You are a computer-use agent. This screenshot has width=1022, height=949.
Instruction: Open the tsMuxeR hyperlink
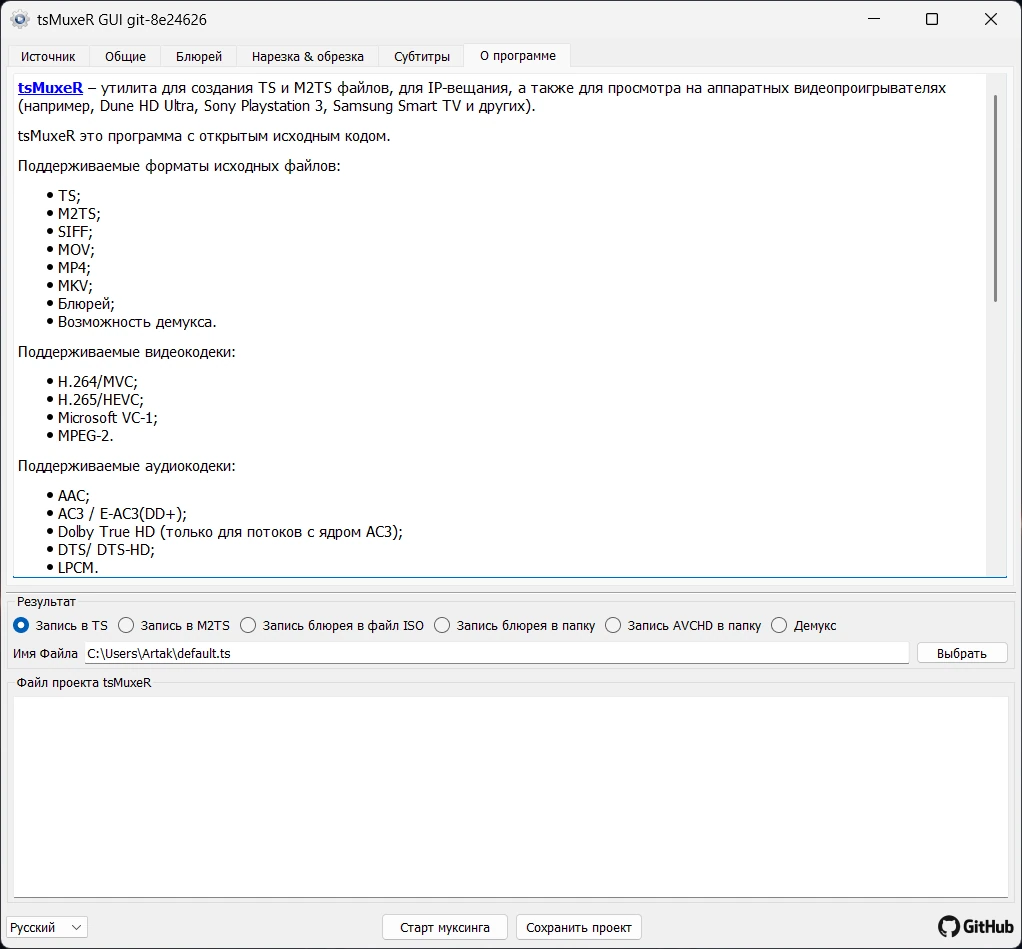click(x=50, y=87)
